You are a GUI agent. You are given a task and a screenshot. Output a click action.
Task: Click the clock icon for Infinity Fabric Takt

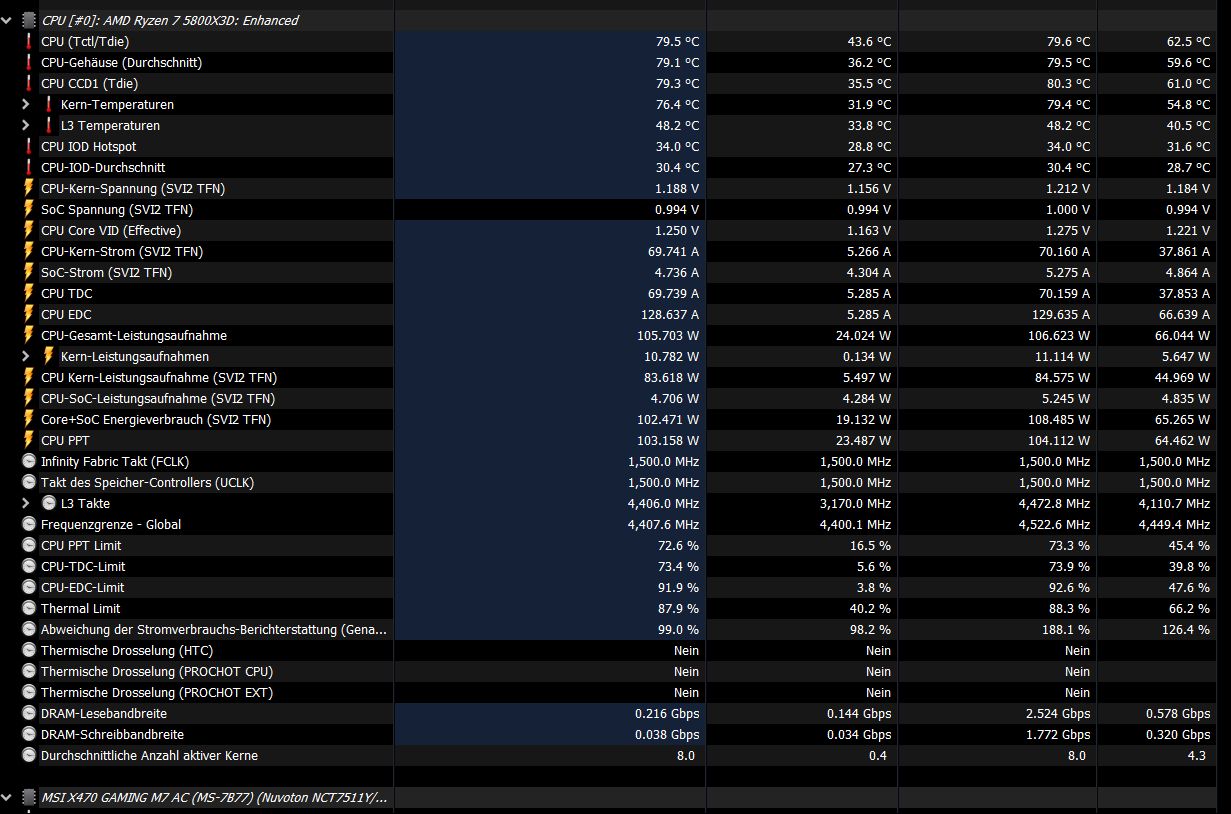(28, 461)
